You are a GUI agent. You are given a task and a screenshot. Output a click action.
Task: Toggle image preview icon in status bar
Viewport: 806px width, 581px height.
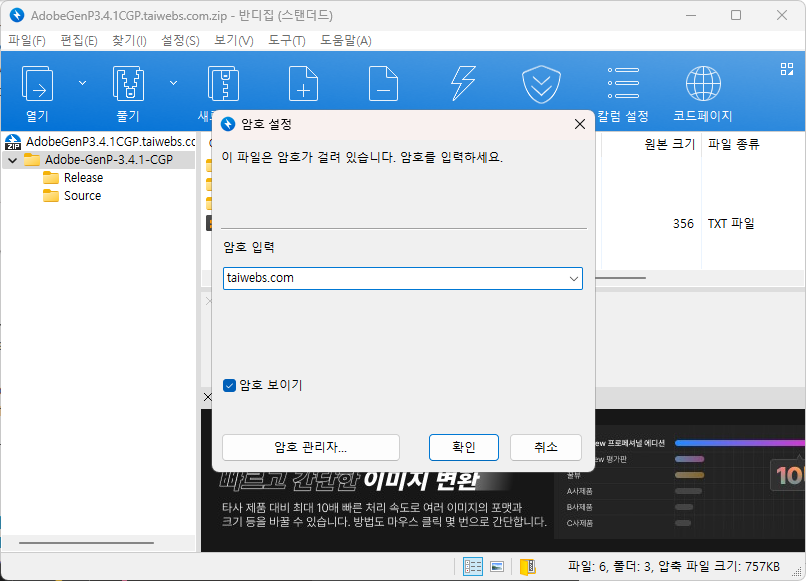point(497,566)
